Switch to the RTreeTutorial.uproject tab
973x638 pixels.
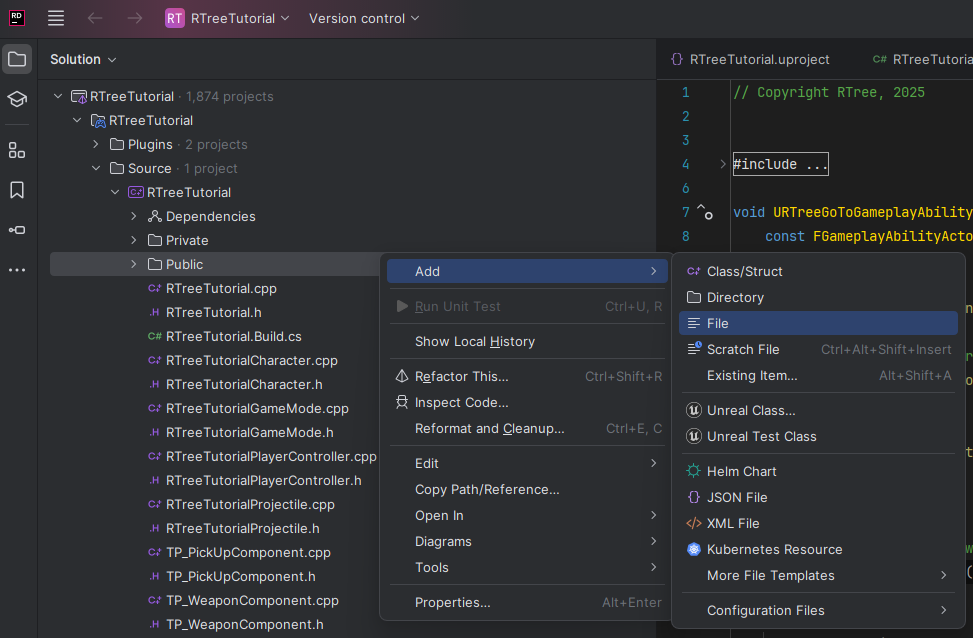[750, 60]
